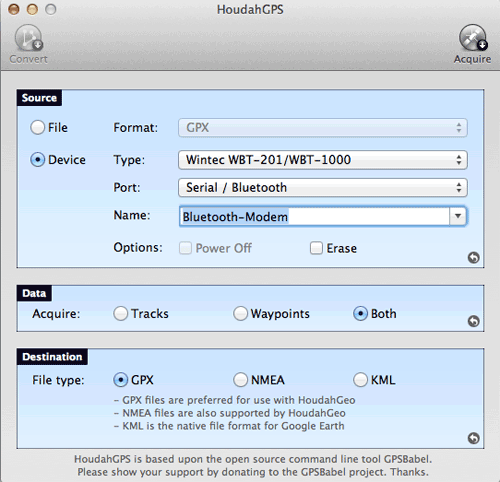Click the Port: label

127,187
